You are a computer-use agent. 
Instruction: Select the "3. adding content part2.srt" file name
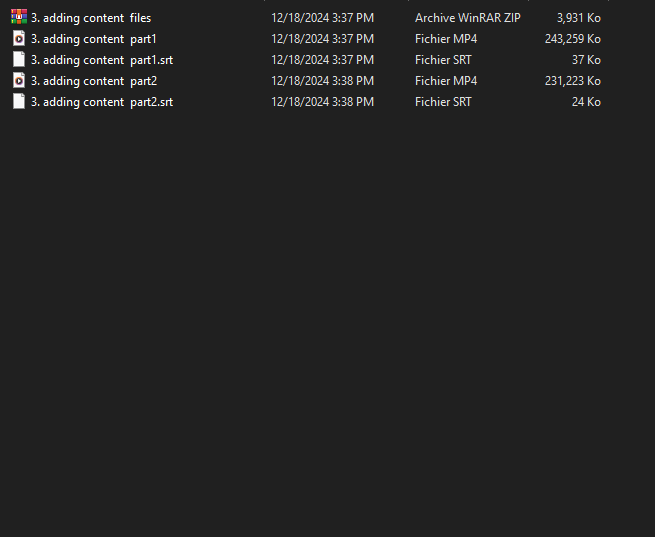click(x=102, y=102)
